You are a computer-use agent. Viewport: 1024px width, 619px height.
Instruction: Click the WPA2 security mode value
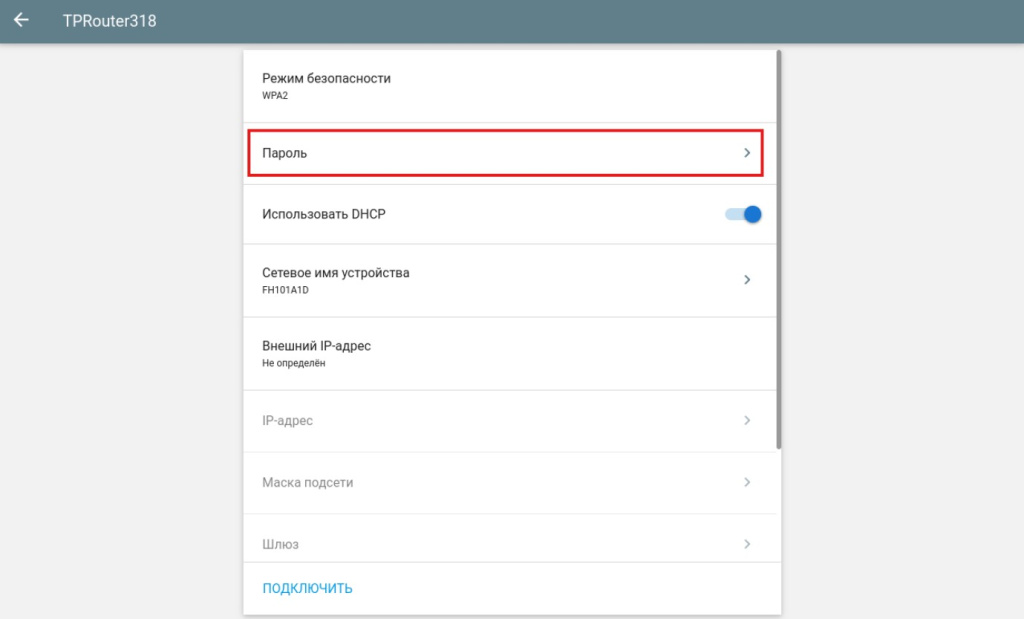pyautogui.click(x=275, y=96)
